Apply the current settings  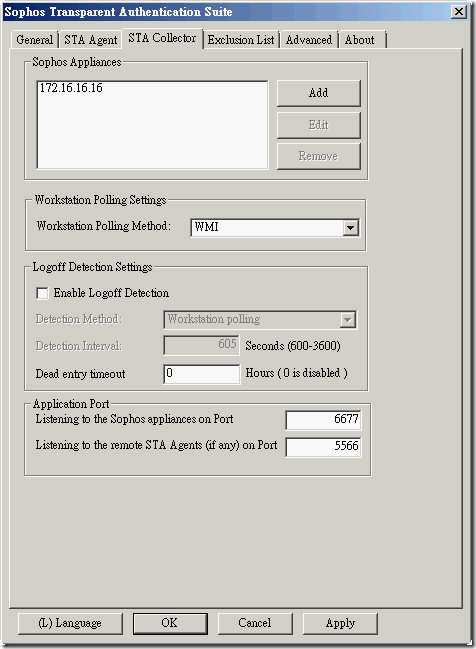tap(340, 623)
